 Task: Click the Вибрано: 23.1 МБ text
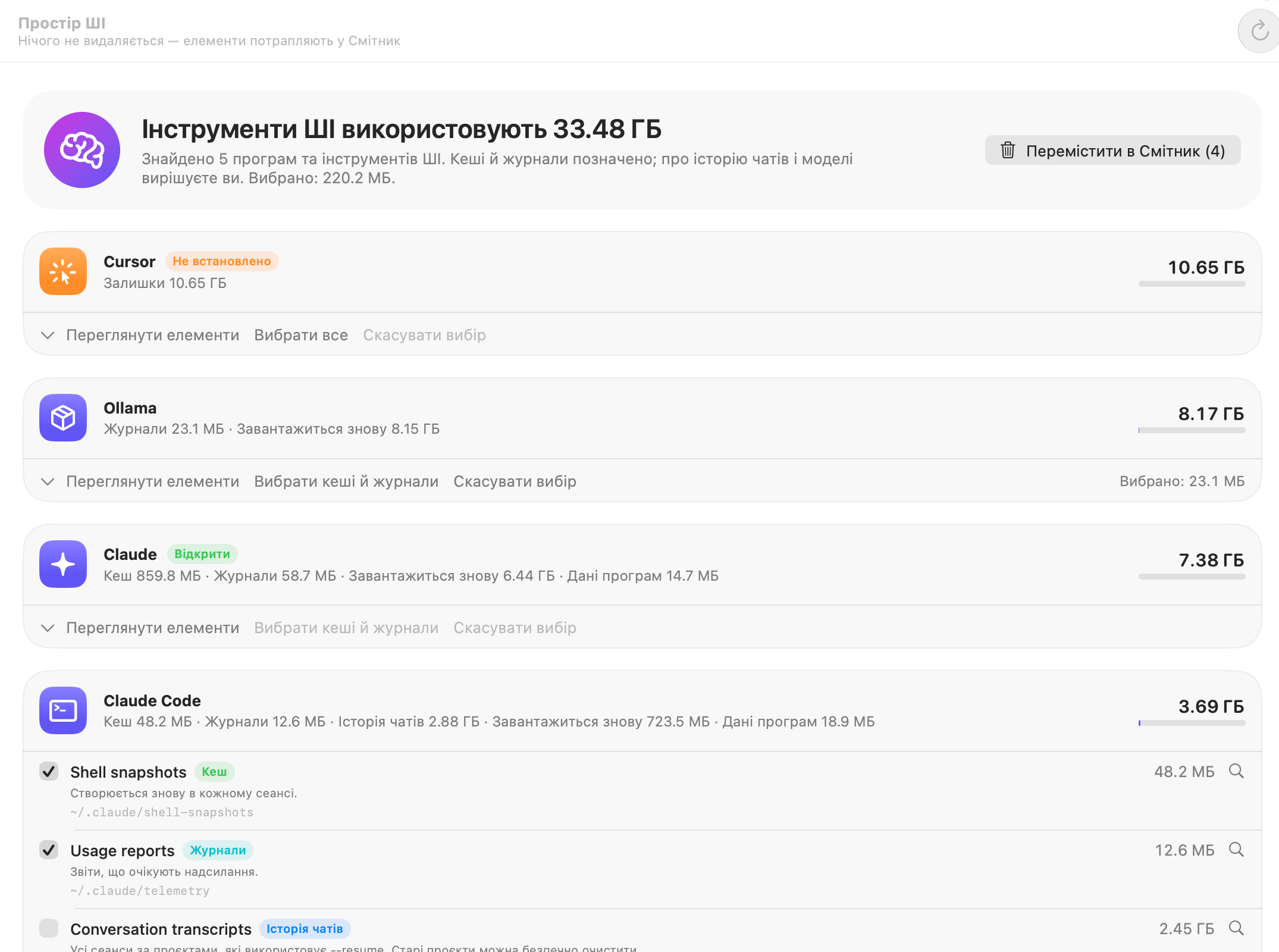pos(1182,481)
